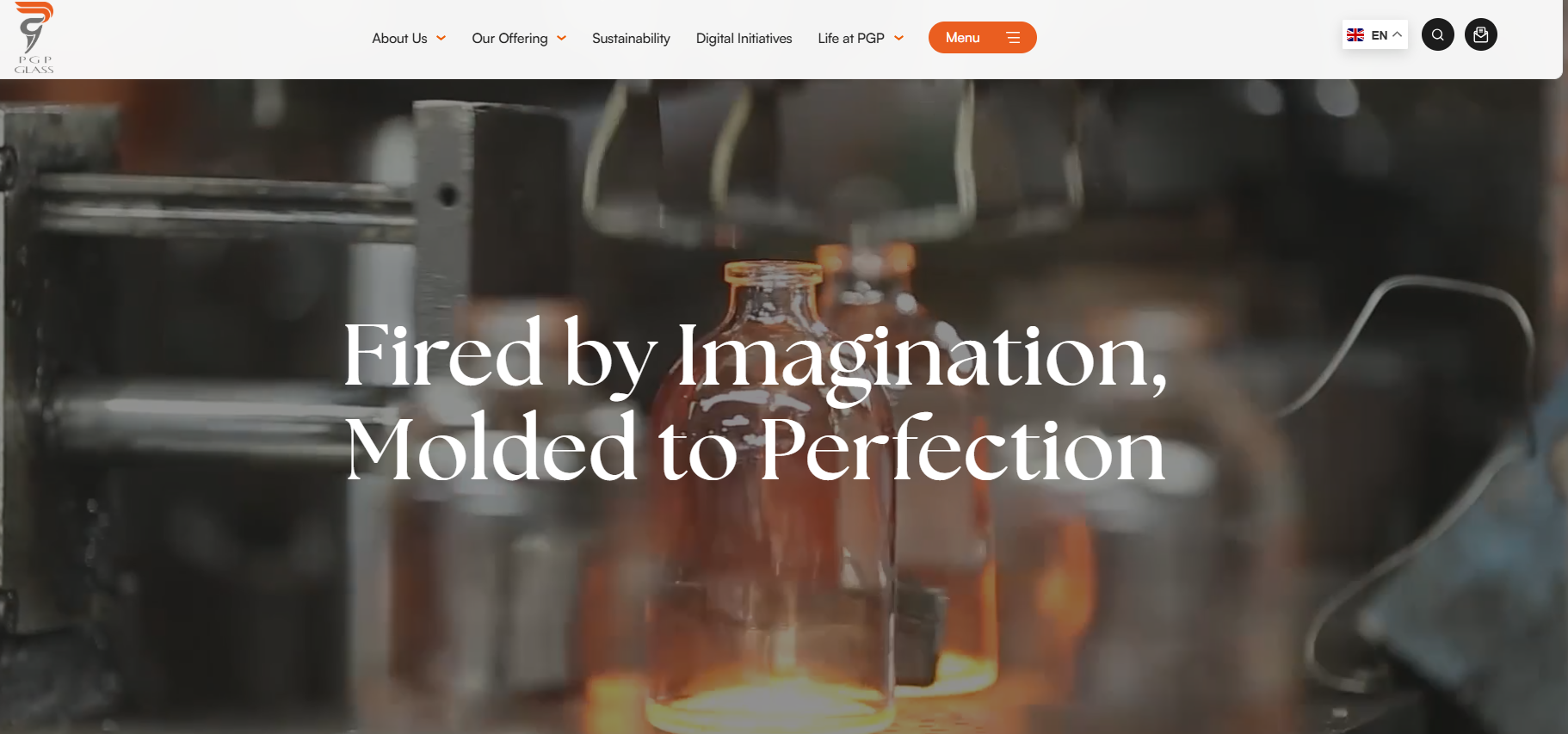Expand the Life at PGP chevron
The height and width of the screenshot is (734, 1568).
click(899, 38)
